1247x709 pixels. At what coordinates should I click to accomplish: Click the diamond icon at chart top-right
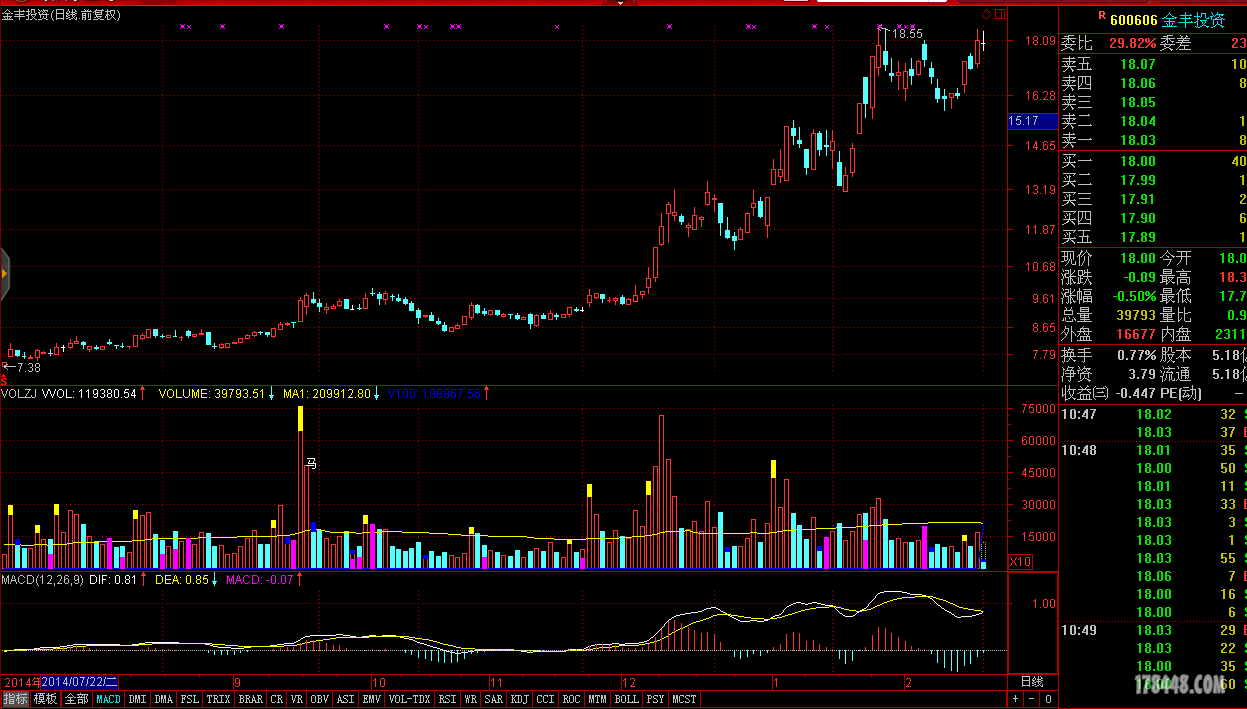pos(986,14)
